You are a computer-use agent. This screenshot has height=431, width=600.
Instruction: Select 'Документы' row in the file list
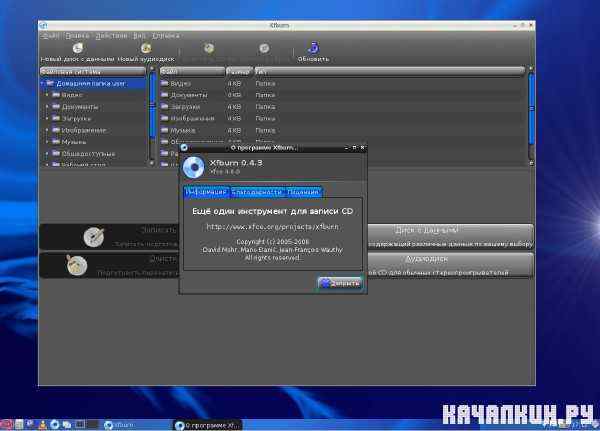point(342,95)
